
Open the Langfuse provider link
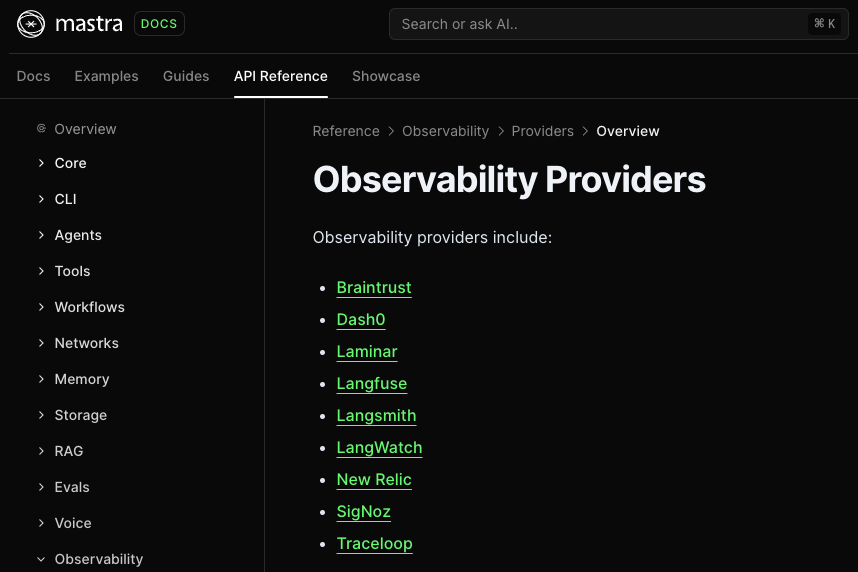372,384
